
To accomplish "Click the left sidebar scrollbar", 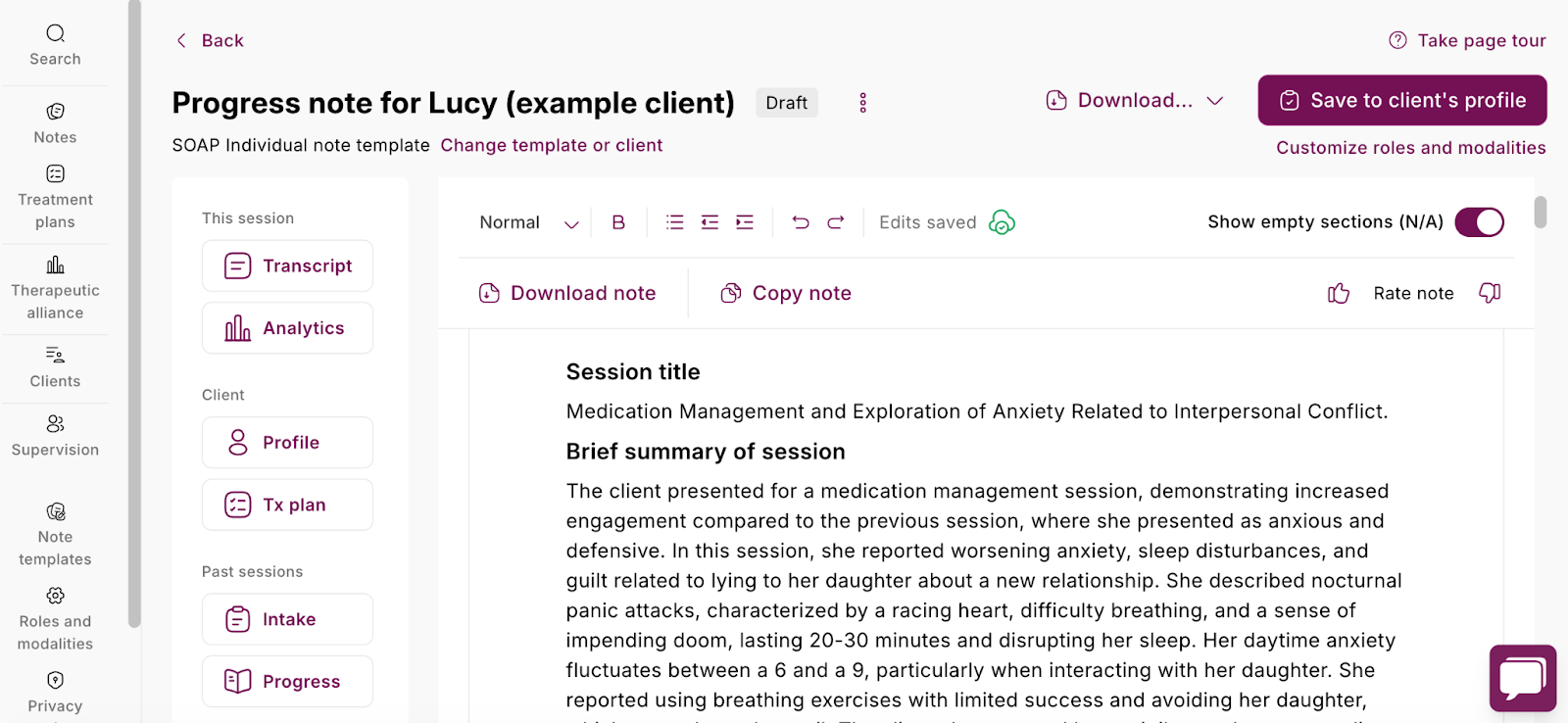I will [134, 313].
